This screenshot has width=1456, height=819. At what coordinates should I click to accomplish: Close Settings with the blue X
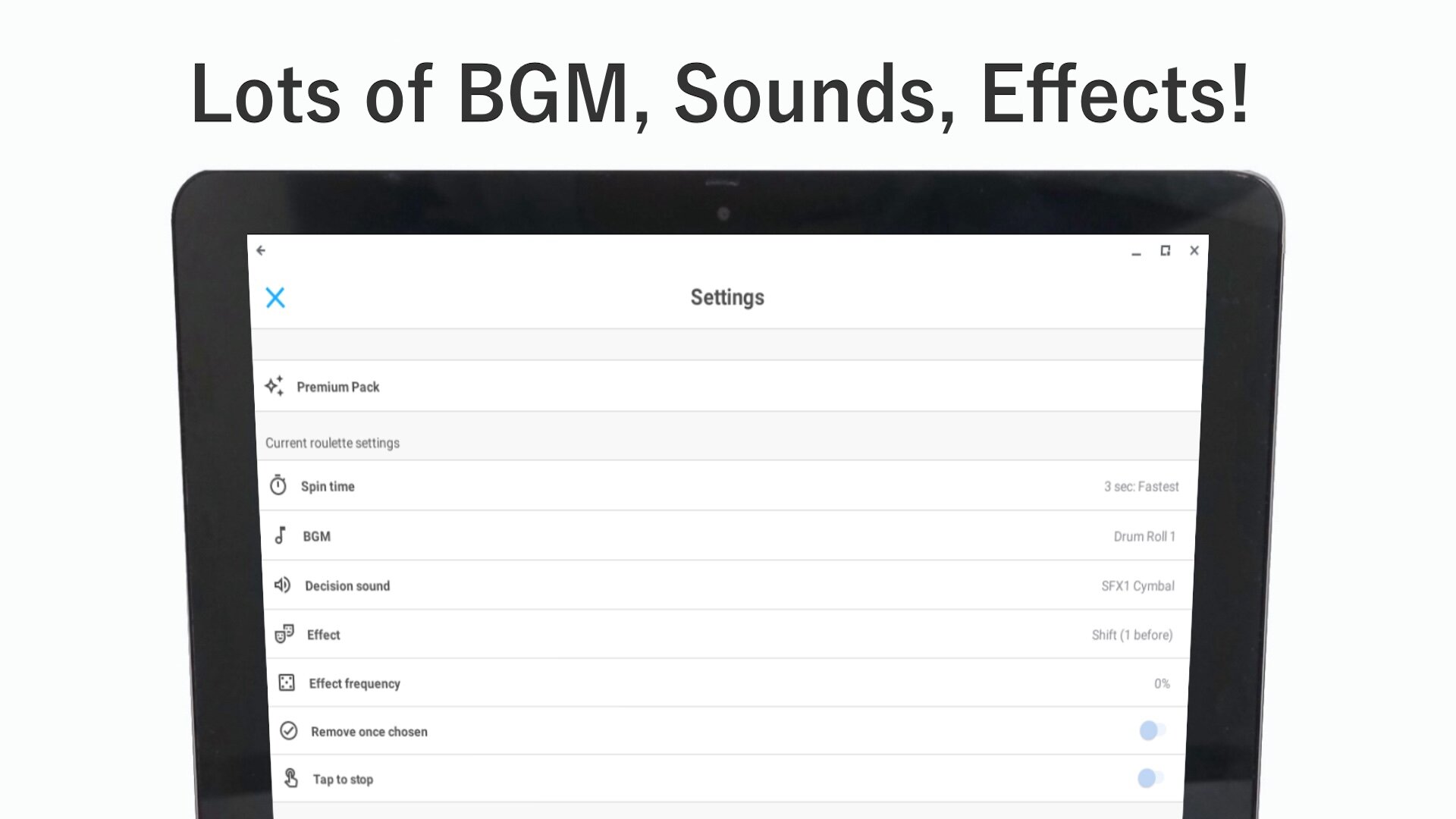tap(275, 297)
